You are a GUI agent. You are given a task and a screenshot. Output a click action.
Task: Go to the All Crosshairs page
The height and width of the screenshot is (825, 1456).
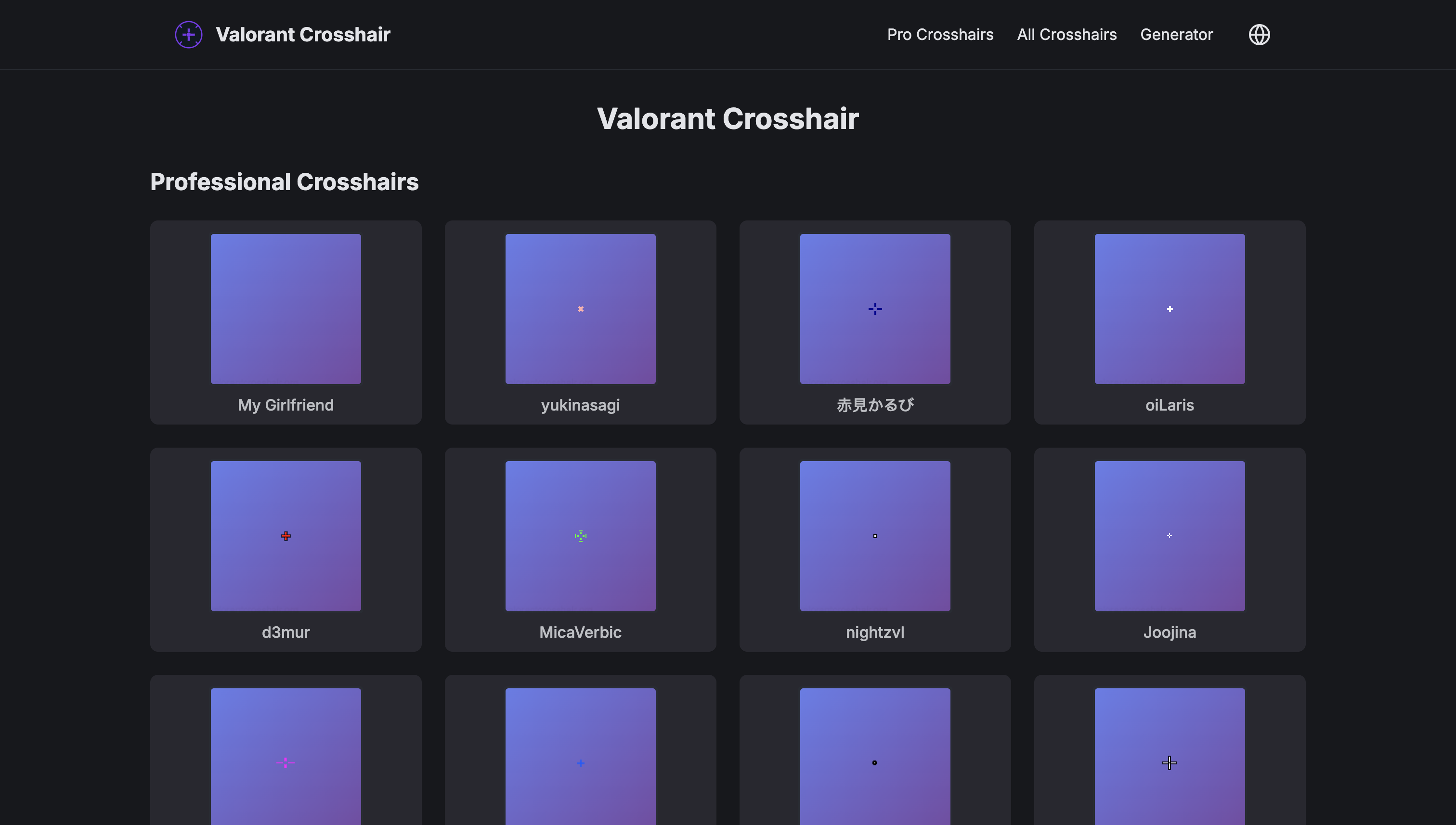point(1066,35)
